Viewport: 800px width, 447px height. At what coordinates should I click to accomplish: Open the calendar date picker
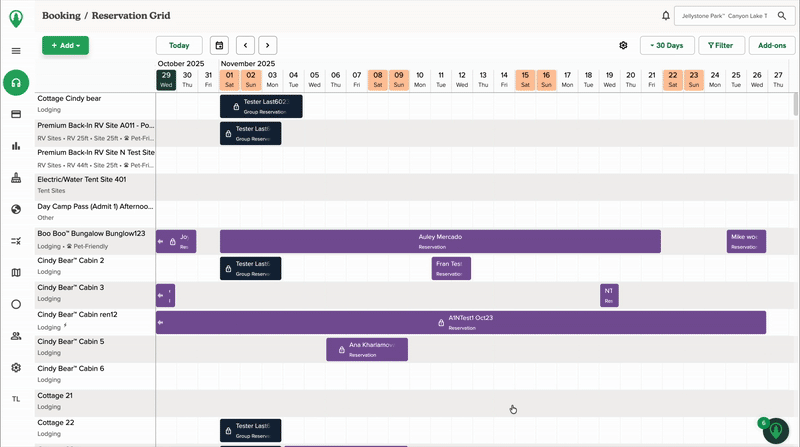pyautogui.click(x=219, y=45)
